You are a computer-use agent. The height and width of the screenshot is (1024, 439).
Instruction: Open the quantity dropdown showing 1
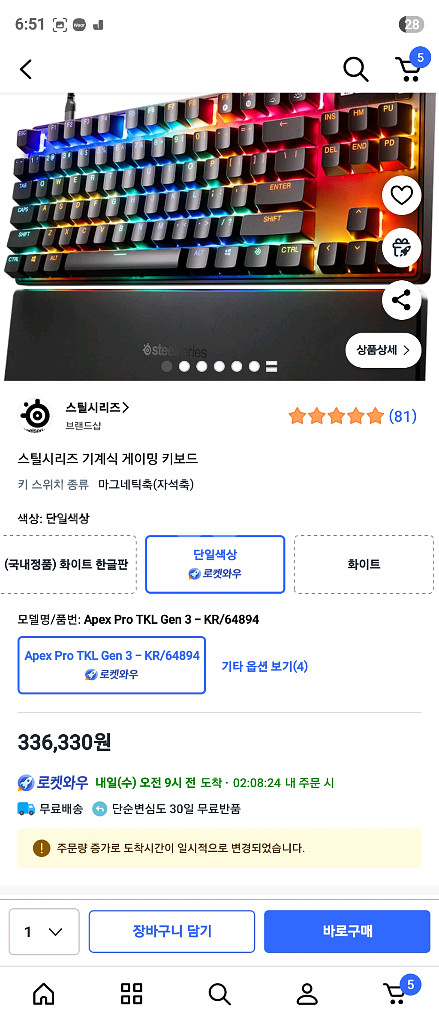pyautogui.click(x=44, y=932)
